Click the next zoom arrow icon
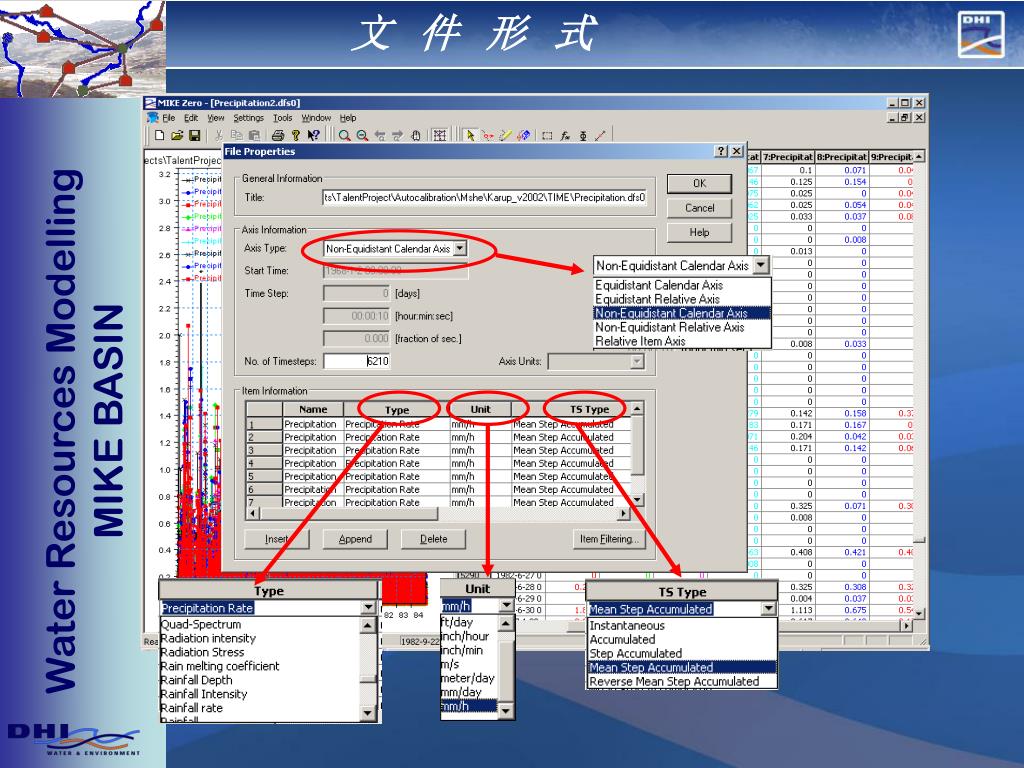 (x=398, y=135)
